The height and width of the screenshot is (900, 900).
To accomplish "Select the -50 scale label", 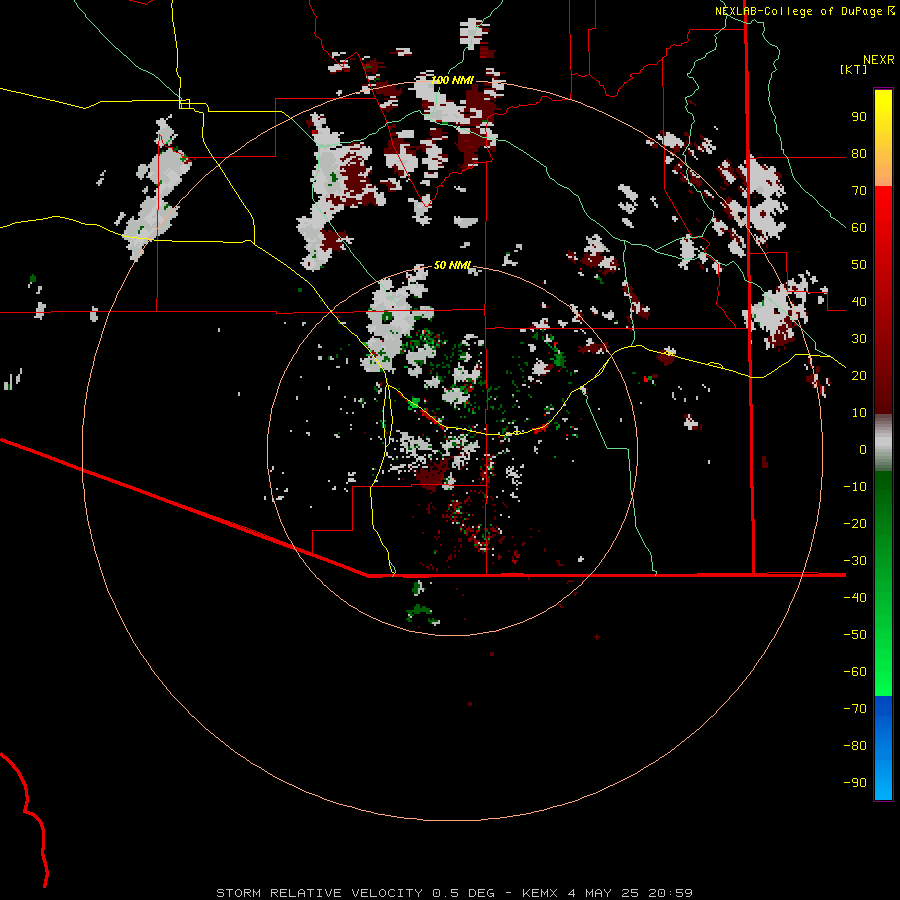I will point(855,635).
